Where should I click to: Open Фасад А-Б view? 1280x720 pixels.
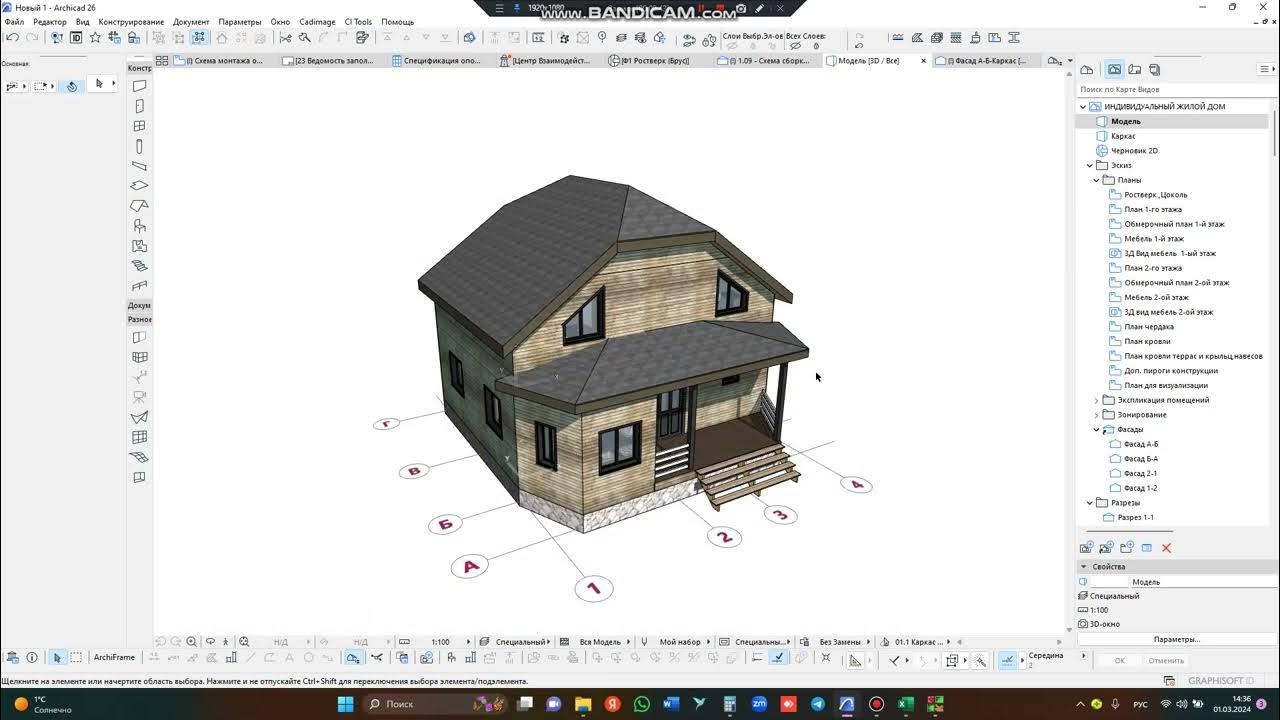pos(1141,444)
